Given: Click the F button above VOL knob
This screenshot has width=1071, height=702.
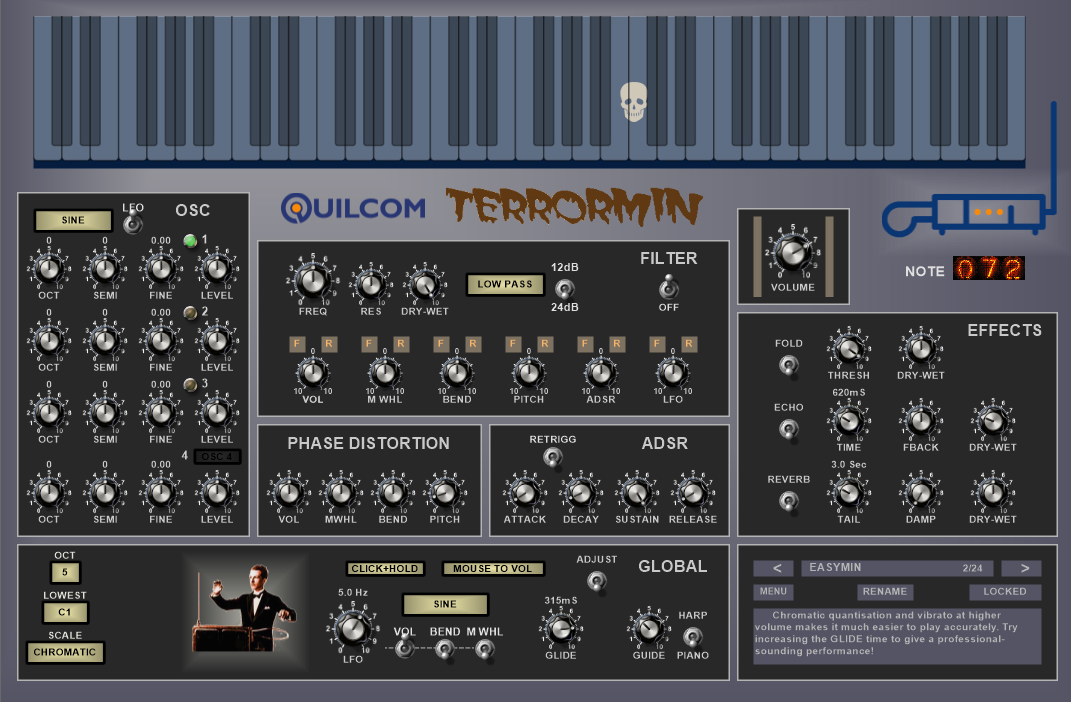Looking at the screenshot, I should [x=297, y=343].
